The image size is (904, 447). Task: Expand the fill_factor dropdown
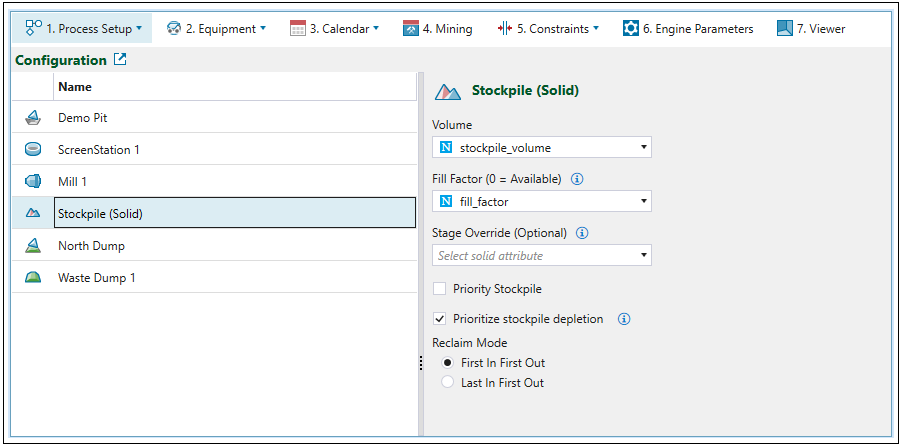tap(542, 202)
